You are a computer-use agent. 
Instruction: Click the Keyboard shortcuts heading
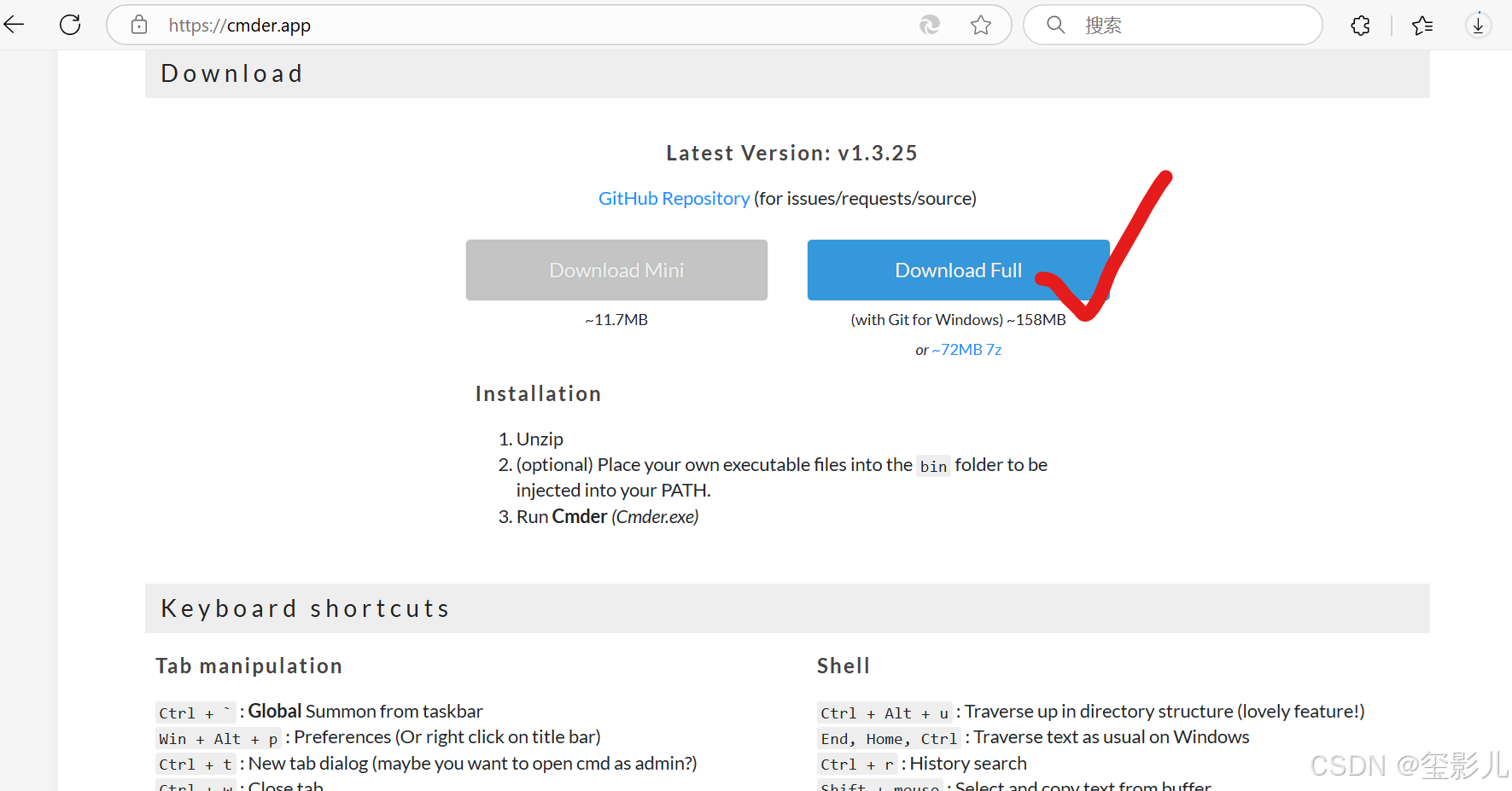305,608
